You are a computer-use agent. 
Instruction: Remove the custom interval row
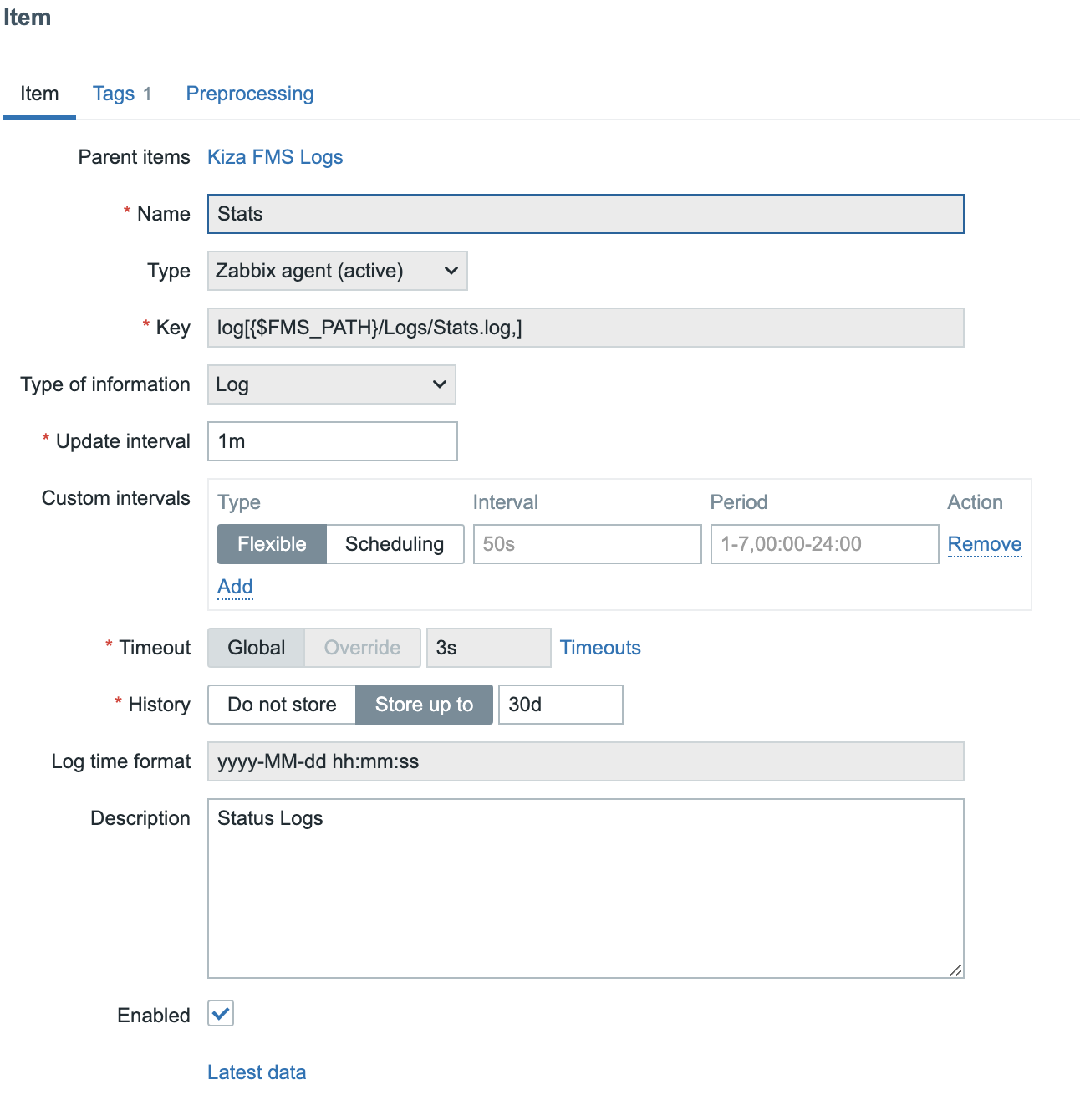click(984, 544)
